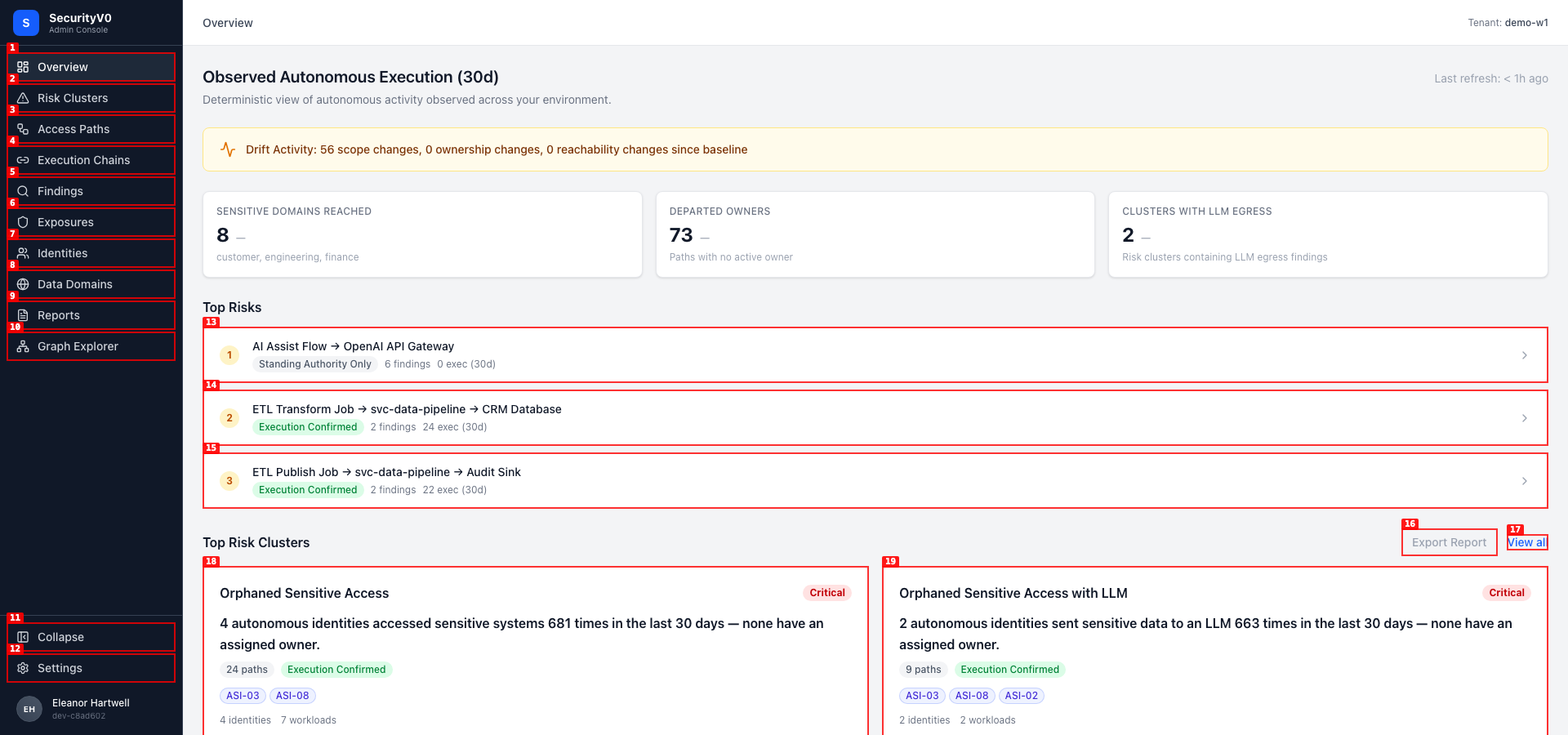The height and width of the screenshot is (735, 1568).
Task: Click the Risk Clusters warning triangle icon
Action: coord(23,98)
